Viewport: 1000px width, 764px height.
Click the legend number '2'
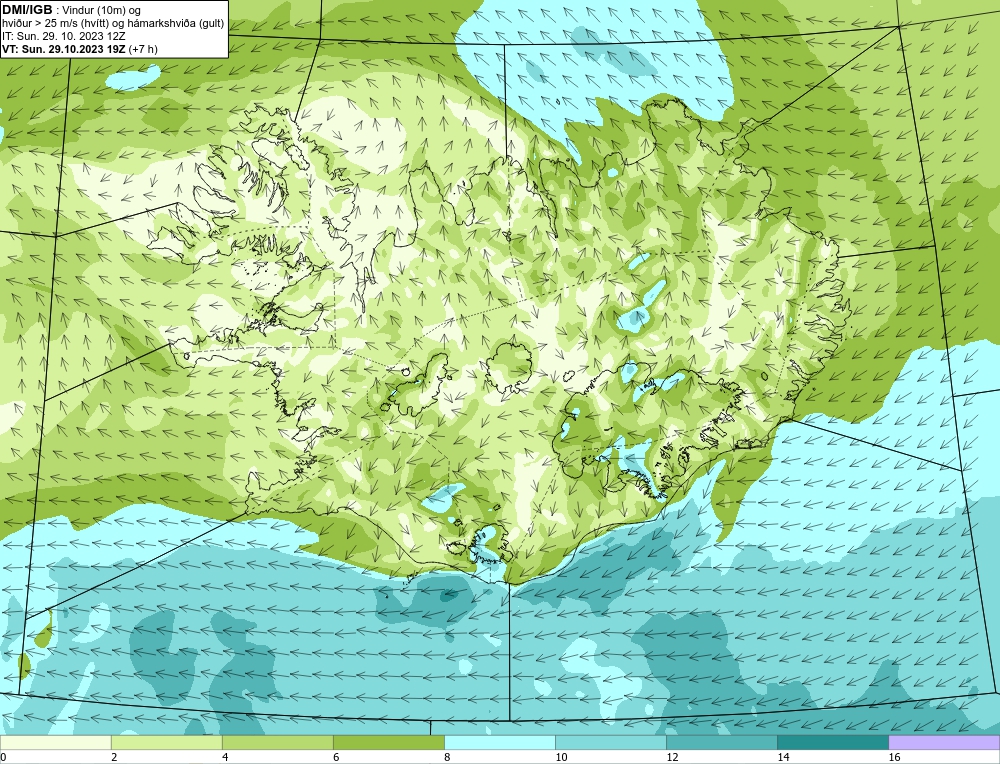pos(114,757)
